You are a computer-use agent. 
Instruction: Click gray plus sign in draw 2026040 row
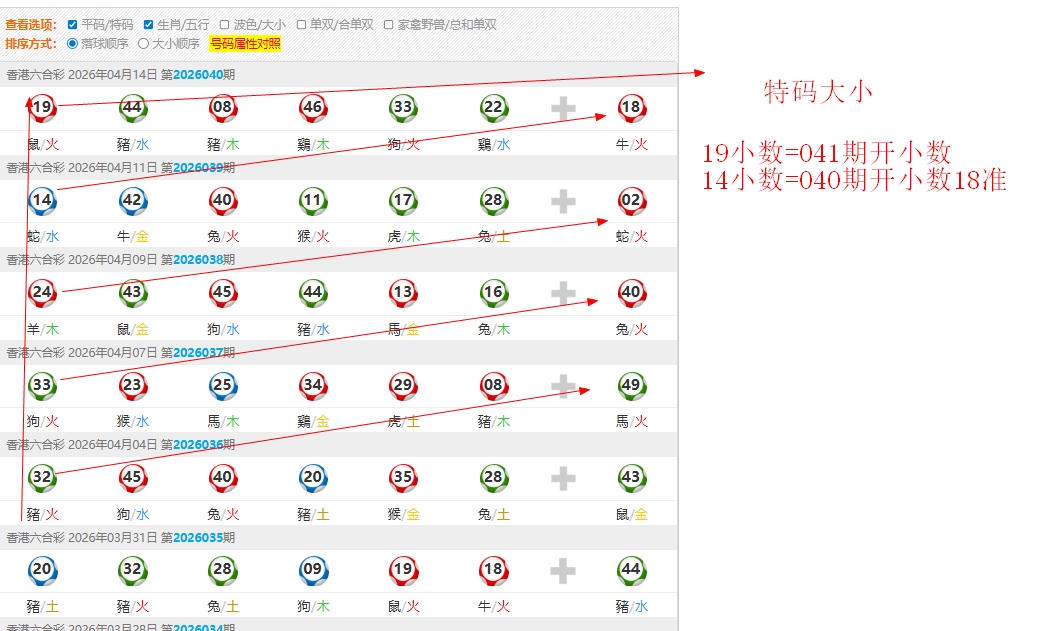click(x=563, y=108)
